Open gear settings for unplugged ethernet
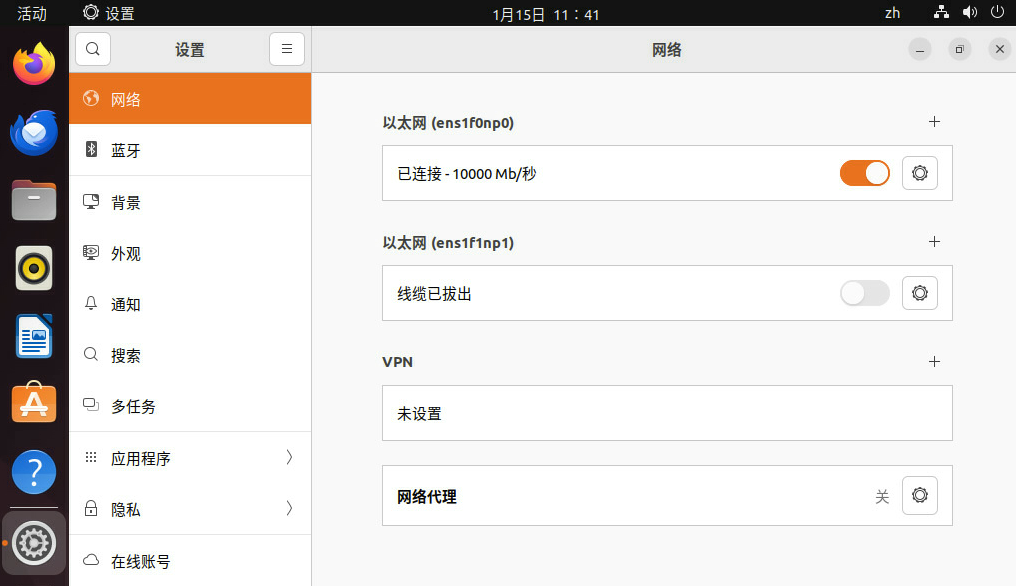This screenshot has width=1016, height=586. pyautogui.click(x=920, y=293)
